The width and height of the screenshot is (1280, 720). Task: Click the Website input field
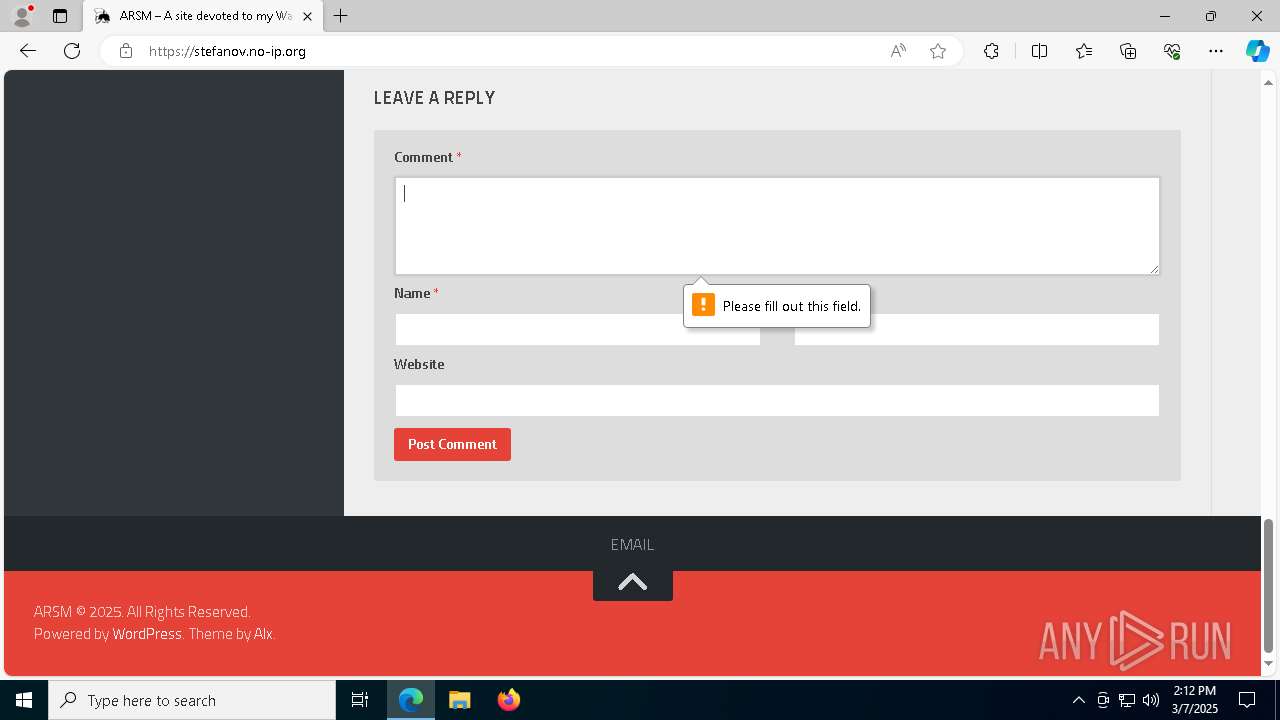point(777,400)
